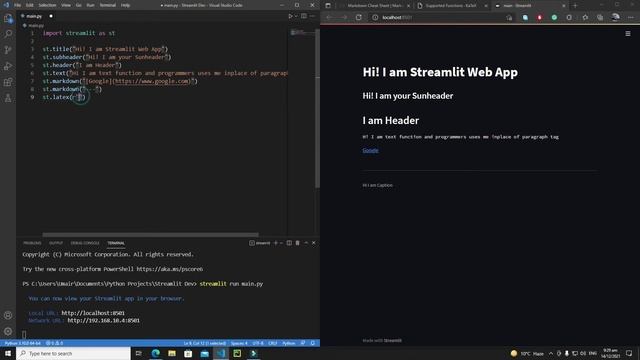Run the Python file with the play icon
640x360 pixels.
click(290, 16)
